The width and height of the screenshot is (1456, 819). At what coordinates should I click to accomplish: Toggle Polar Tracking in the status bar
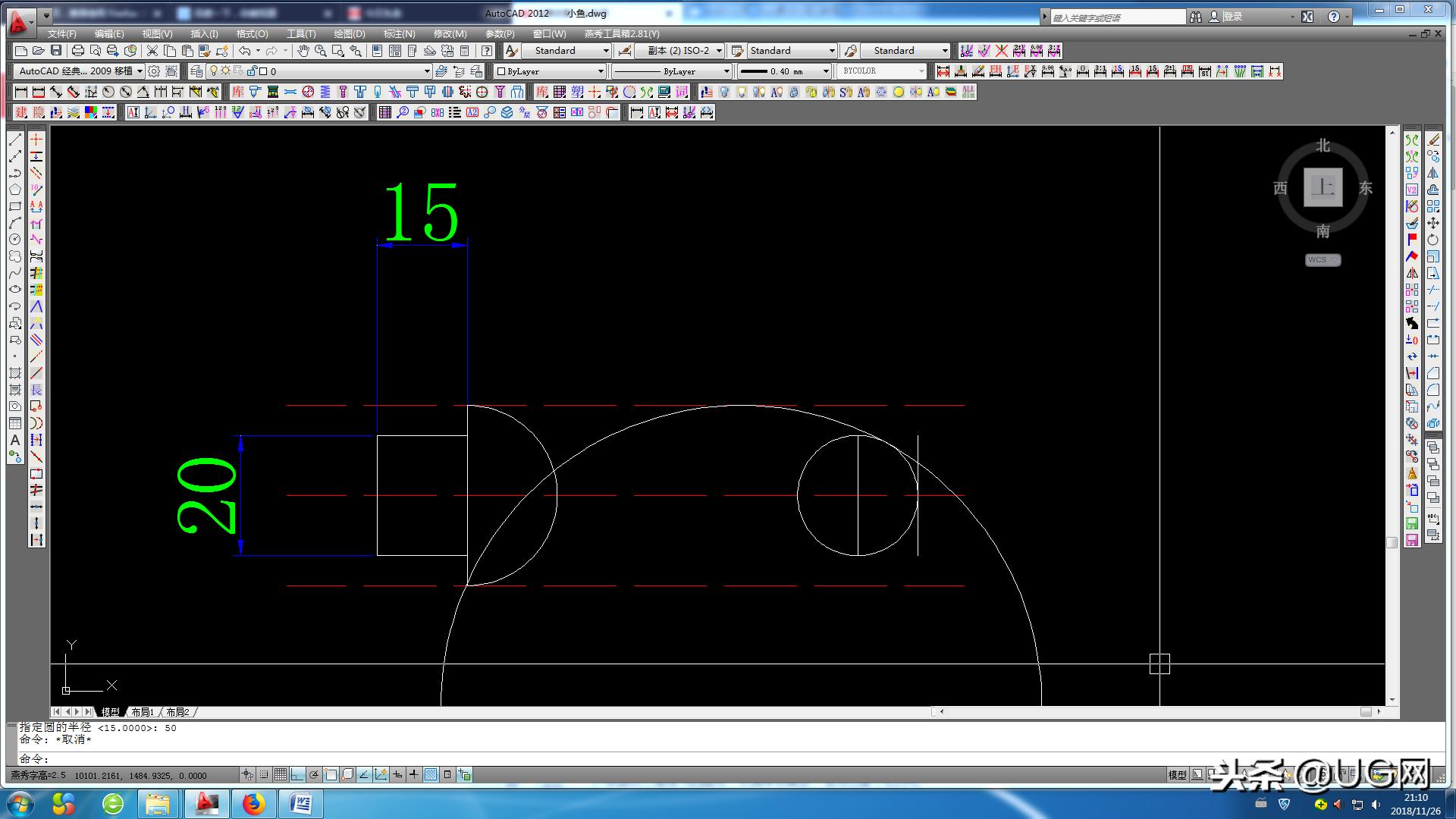pyautogui.click(x=313, y=774)
